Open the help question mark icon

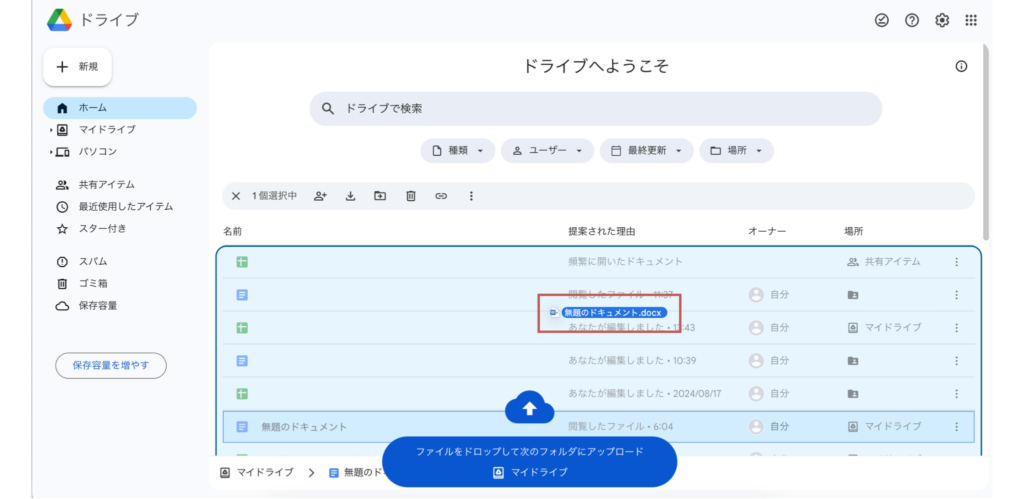(912, 20)
